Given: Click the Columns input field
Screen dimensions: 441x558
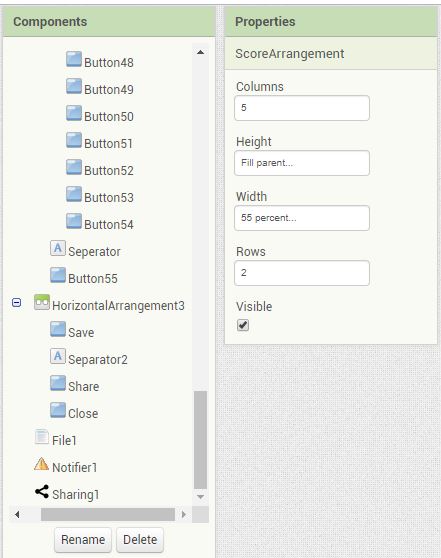Looking at the screenshot, I should [302, 108].
